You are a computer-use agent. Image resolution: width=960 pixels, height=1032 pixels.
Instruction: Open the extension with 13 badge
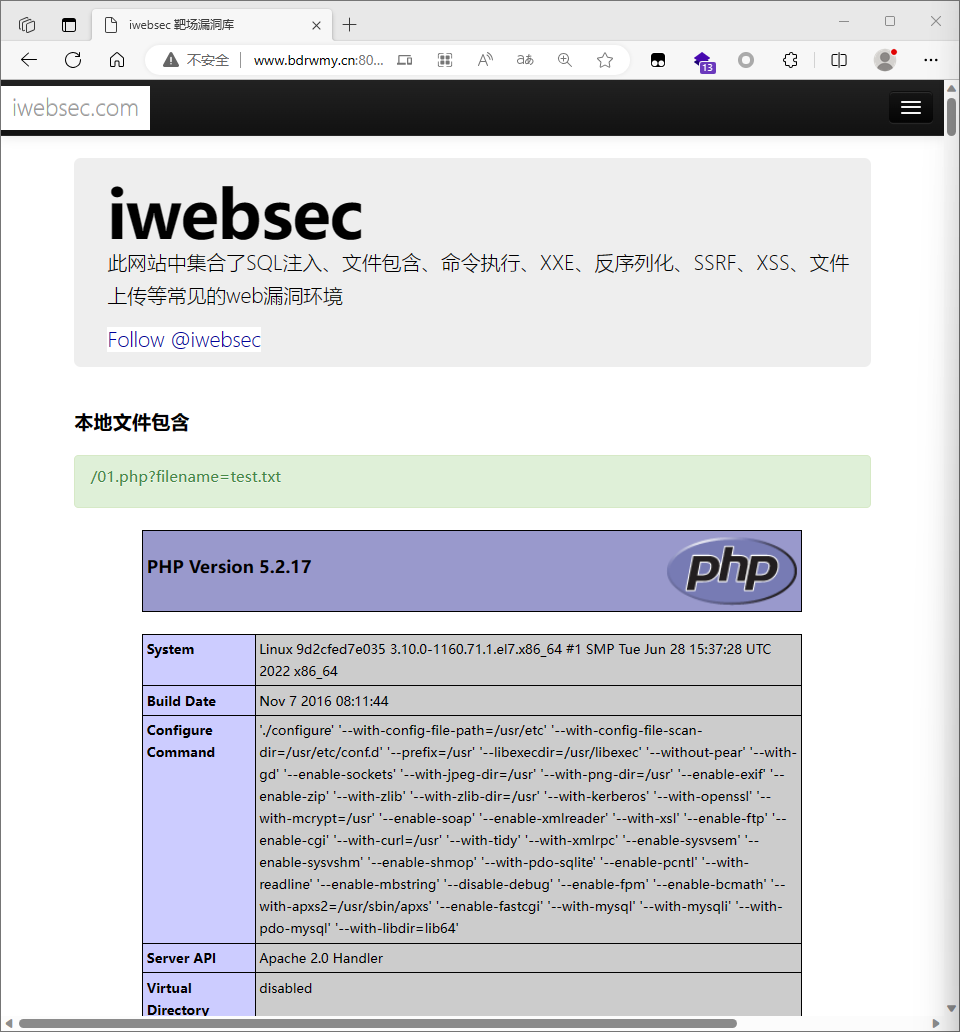tap(704, 61)
